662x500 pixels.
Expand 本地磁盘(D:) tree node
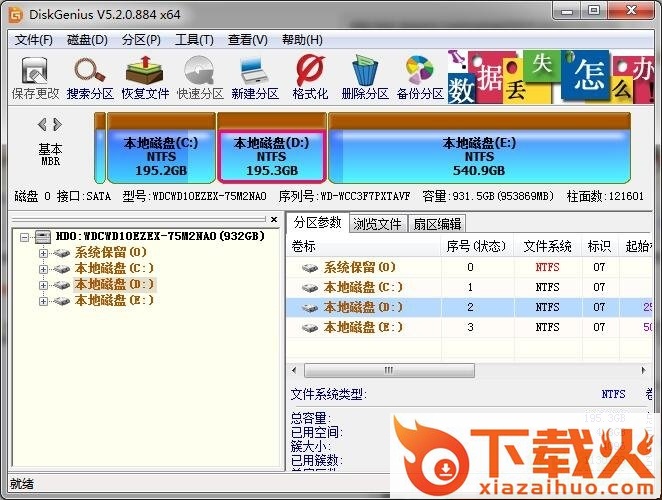43,285
